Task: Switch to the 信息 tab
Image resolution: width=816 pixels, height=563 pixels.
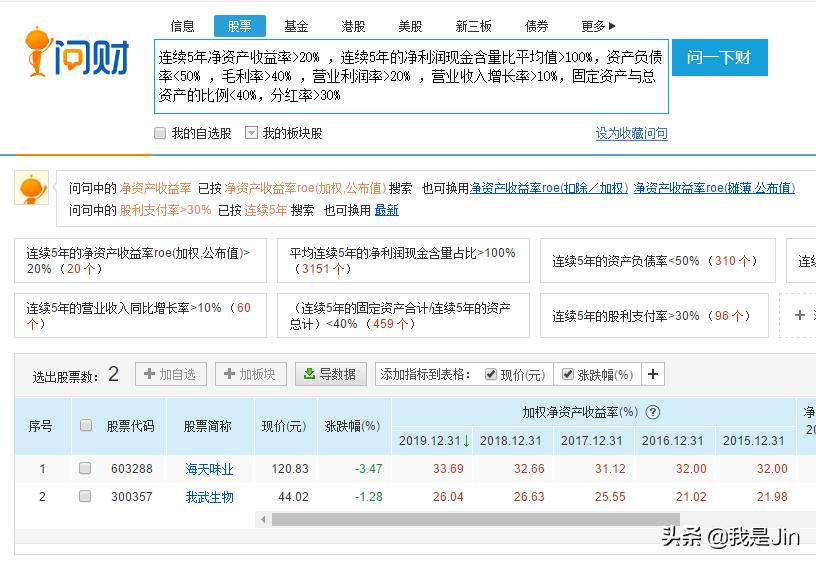Action: click(x=183, y=25)
